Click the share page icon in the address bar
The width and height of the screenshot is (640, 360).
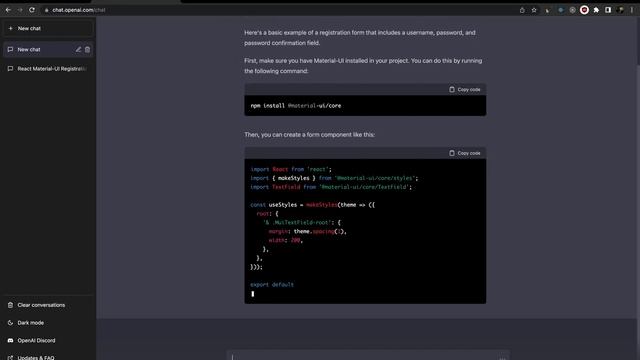click(x=522, y=10)
